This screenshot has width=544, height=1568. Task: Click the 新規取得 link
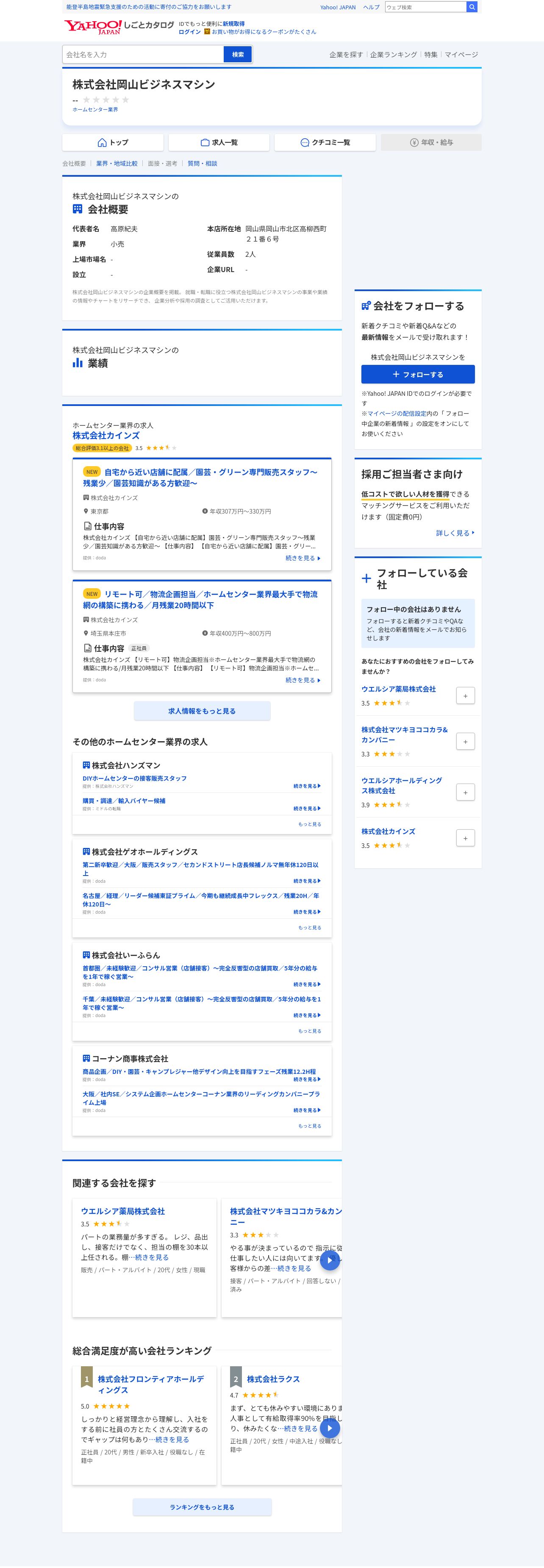[234, 24]
